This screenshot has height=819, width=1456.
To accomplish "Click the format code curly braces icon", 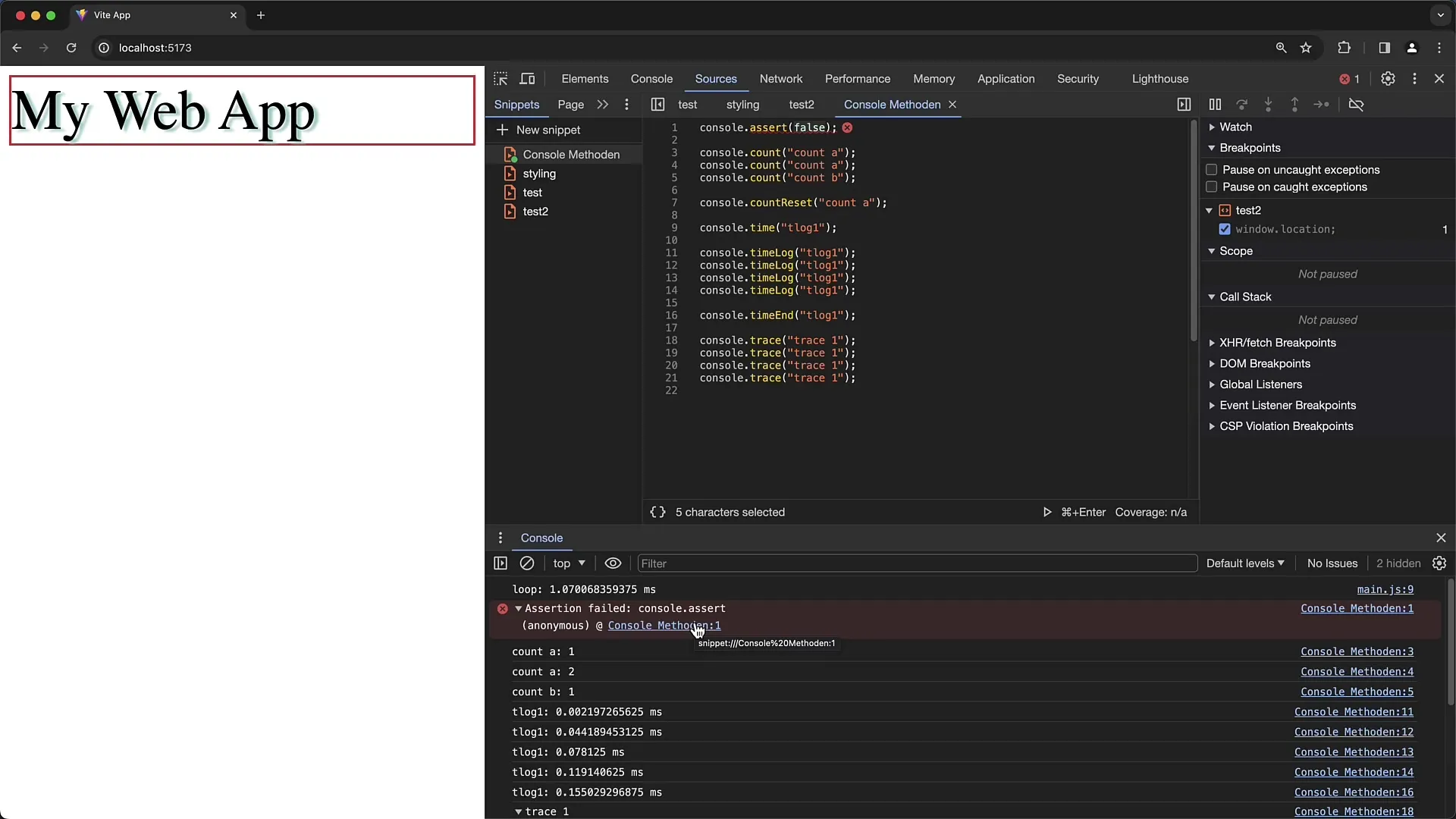I will pyautogui.click(x=656, y=511).
